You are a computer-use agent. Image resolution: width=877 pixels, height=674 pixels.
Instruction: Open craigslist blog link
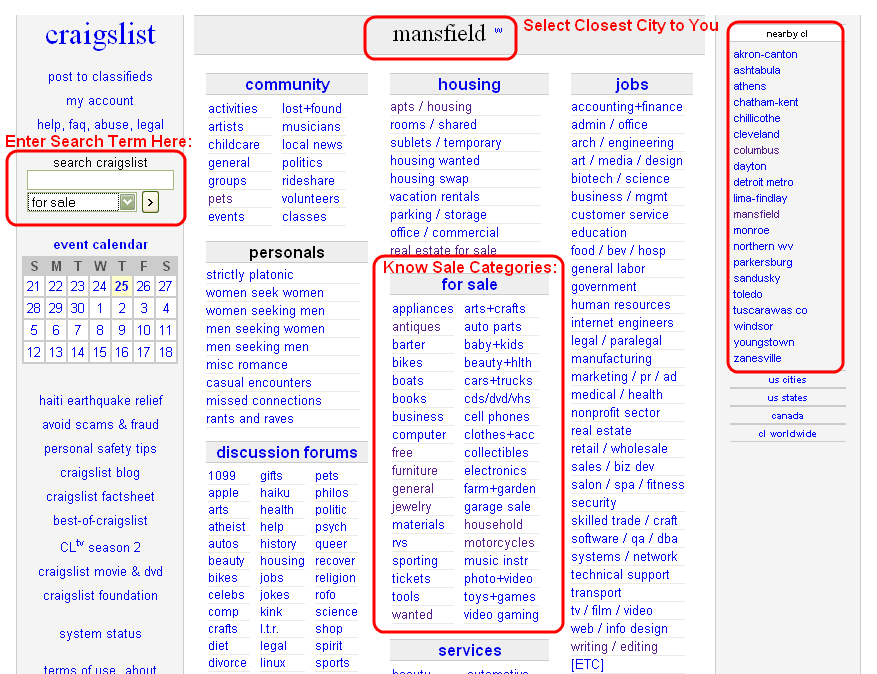click(x=100, y=473)
